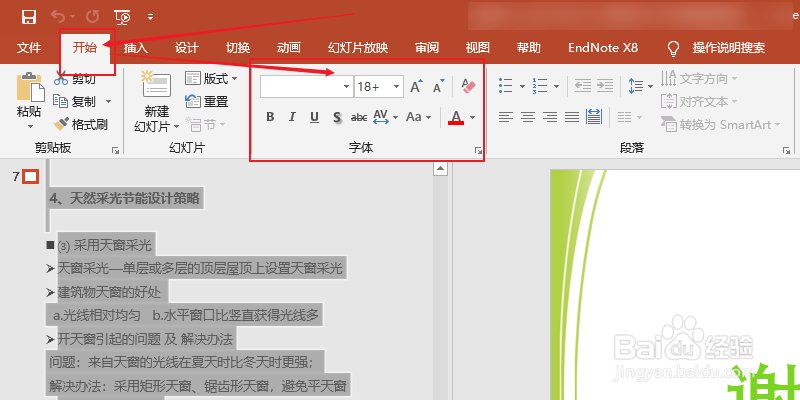
Task: Switch to the 审阅 tab
Action: click(x=427, y=48)
